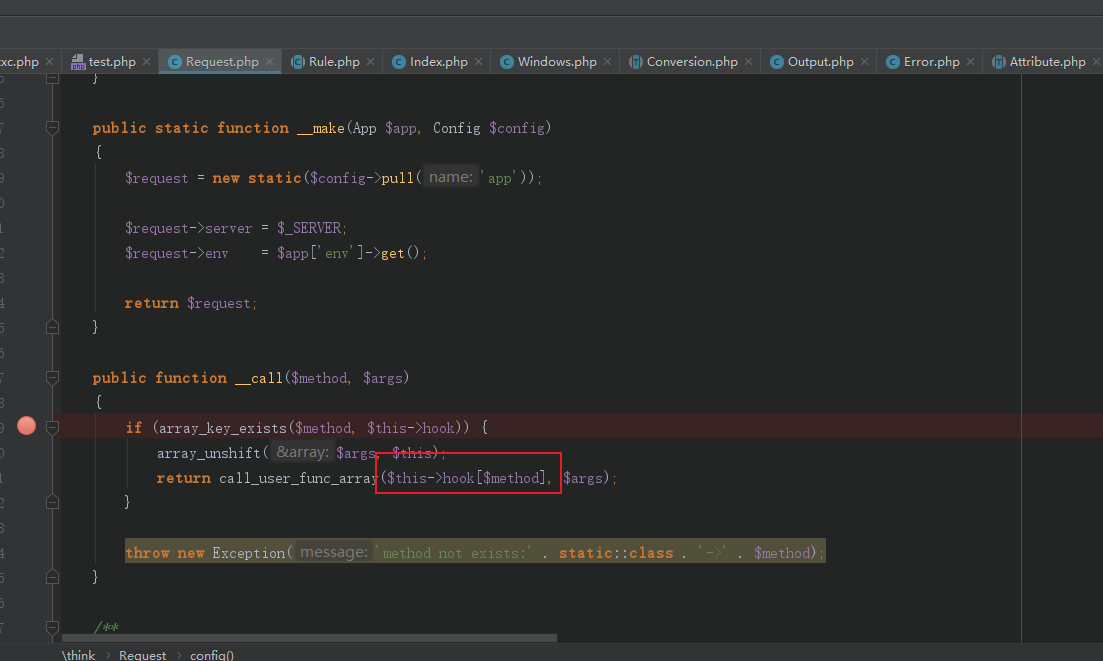Click the horizontal editor scrollbar
1103x661 pixels.
pos(310,638)
